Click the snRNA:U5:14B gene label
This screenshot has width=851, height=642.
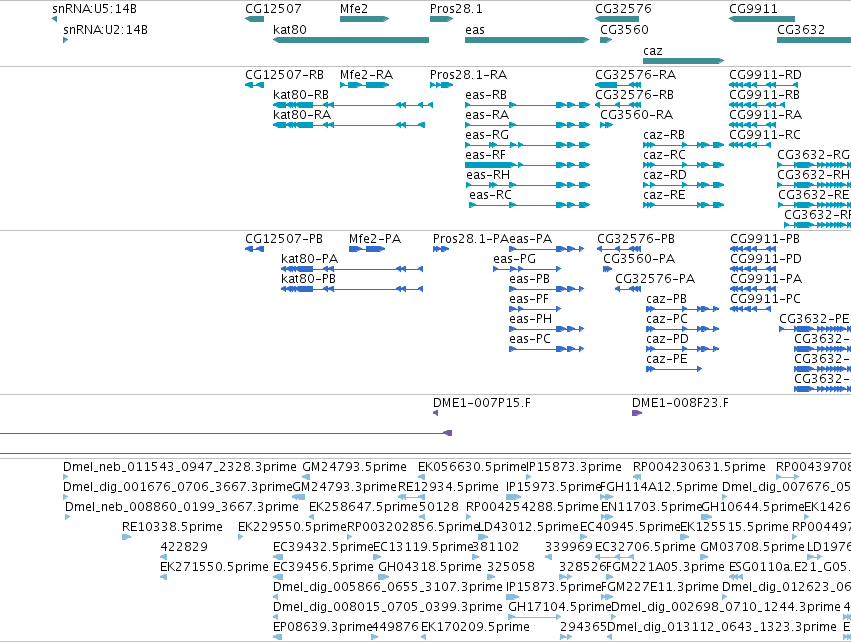(94, 9)
